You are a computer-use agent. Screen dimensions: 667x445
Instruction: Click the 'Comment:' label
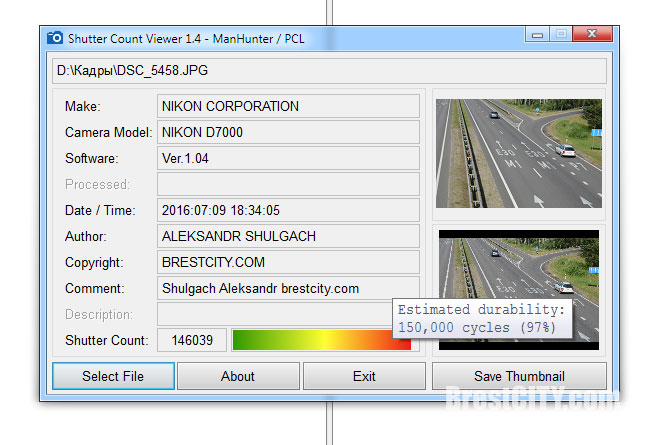(94, 288)
